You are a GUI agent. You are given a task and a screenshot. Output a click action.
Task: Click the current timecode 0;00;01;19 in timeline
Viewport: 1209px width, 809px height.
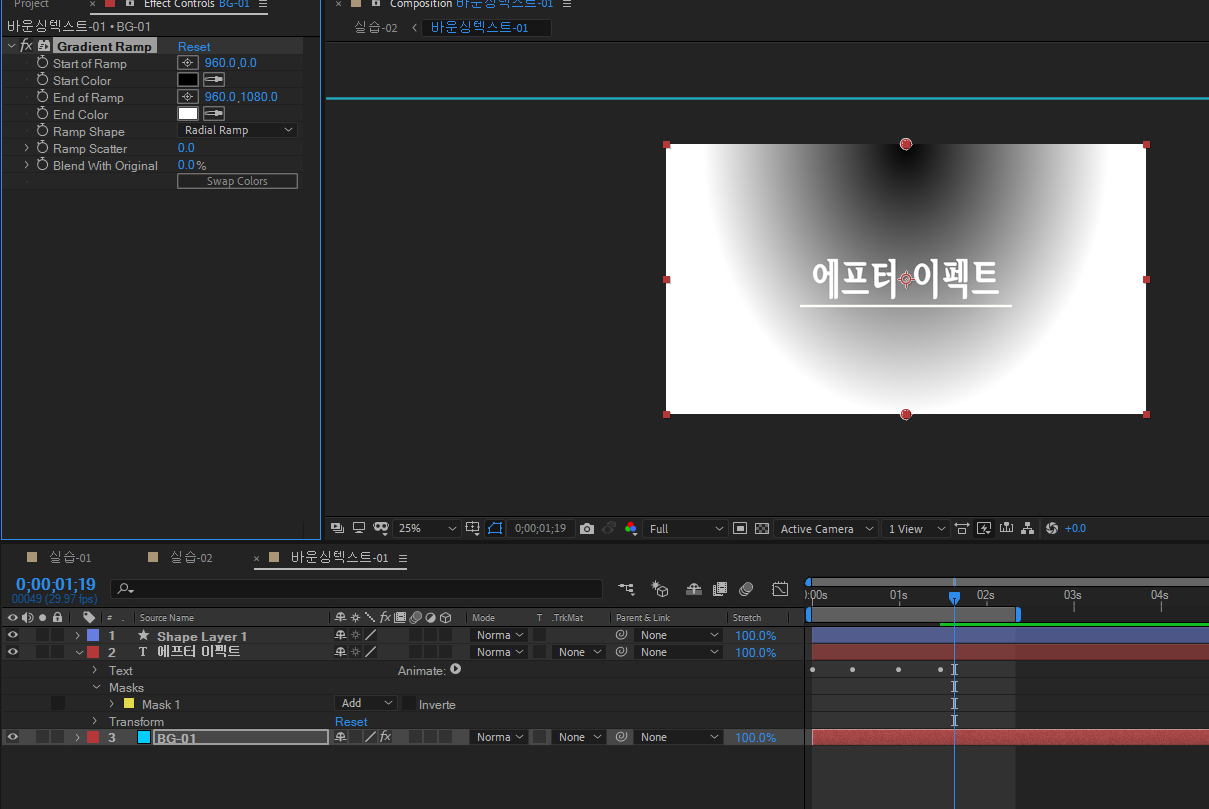click(x=55, y=584)
